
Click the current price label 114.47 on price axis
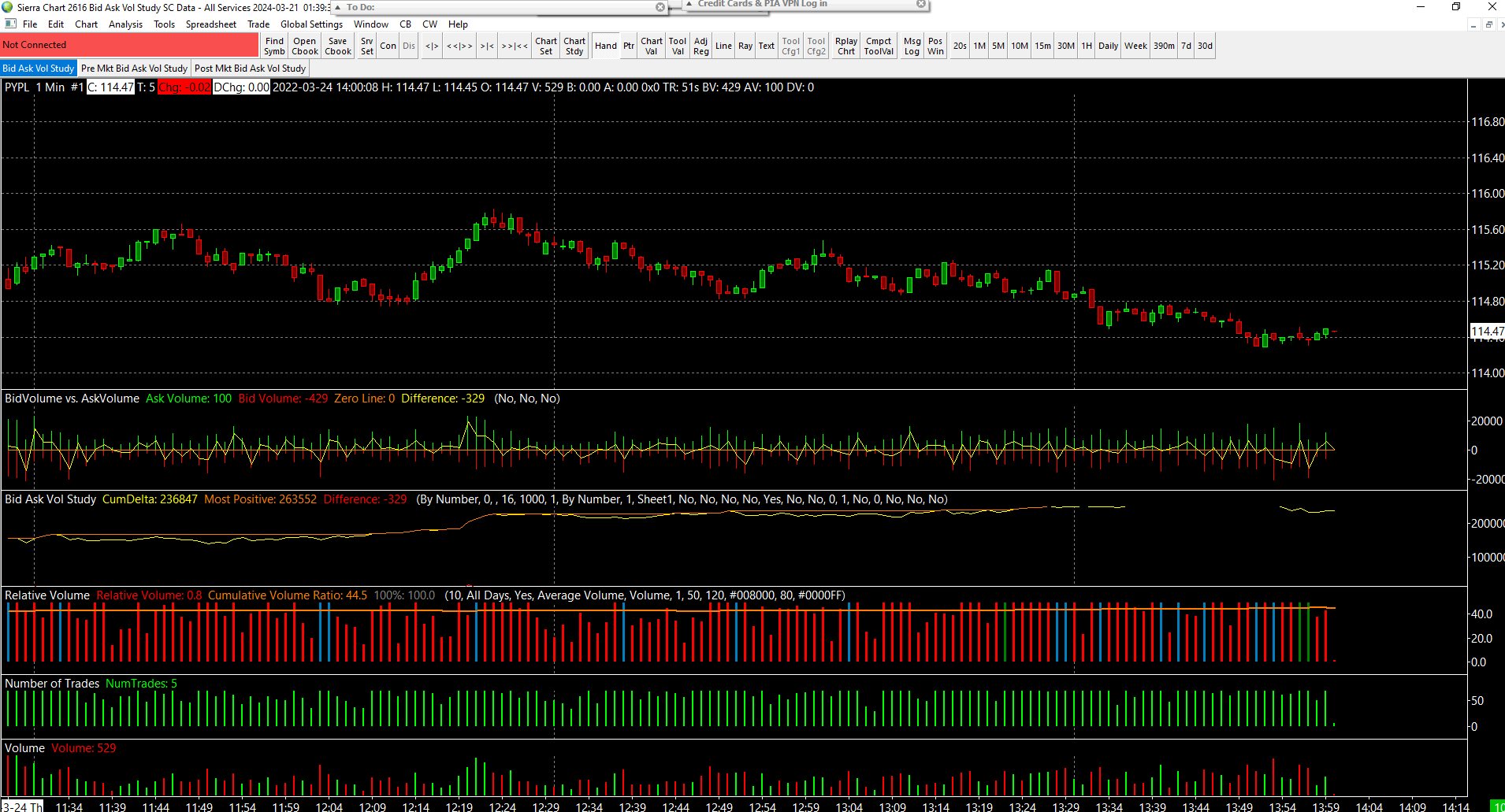click(x=1488, y=332)
